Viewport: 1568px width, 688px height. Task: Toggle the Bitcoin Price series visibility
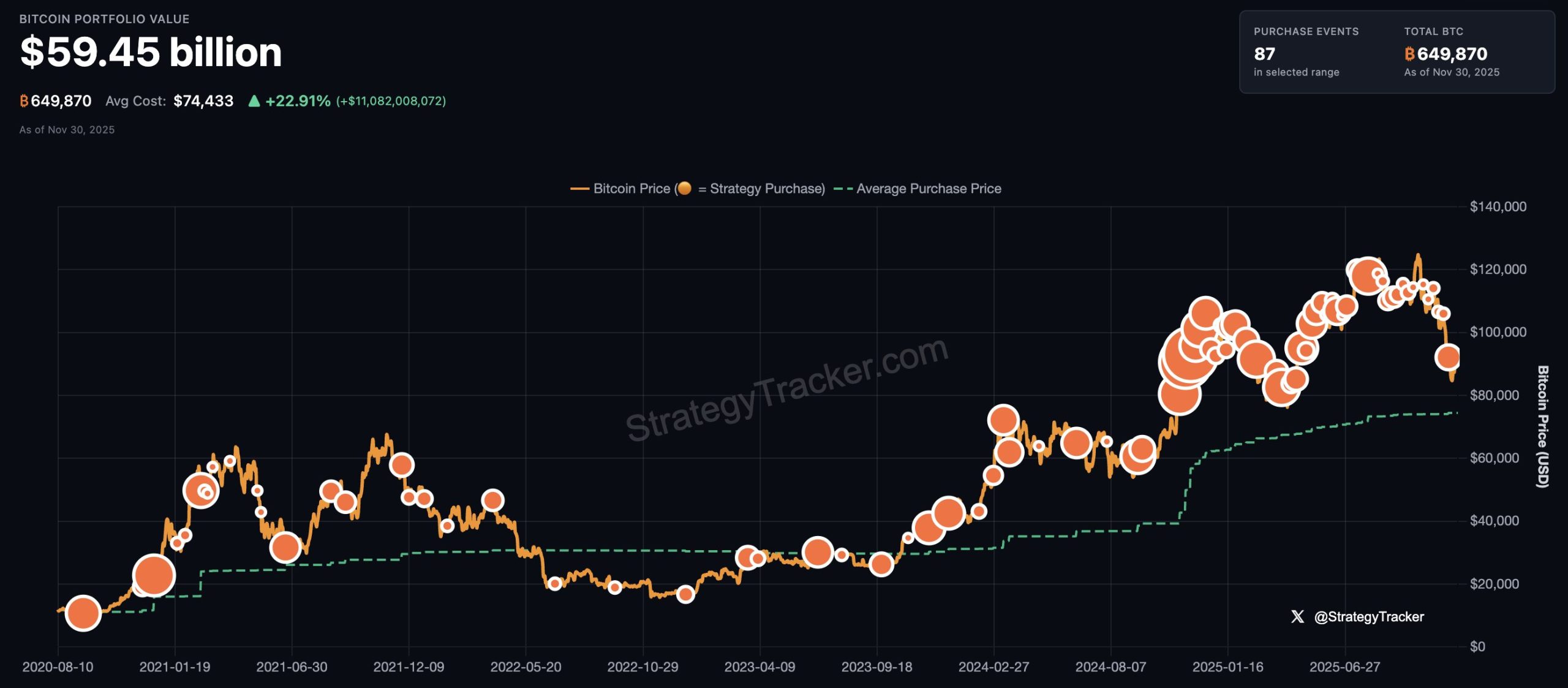631,189
